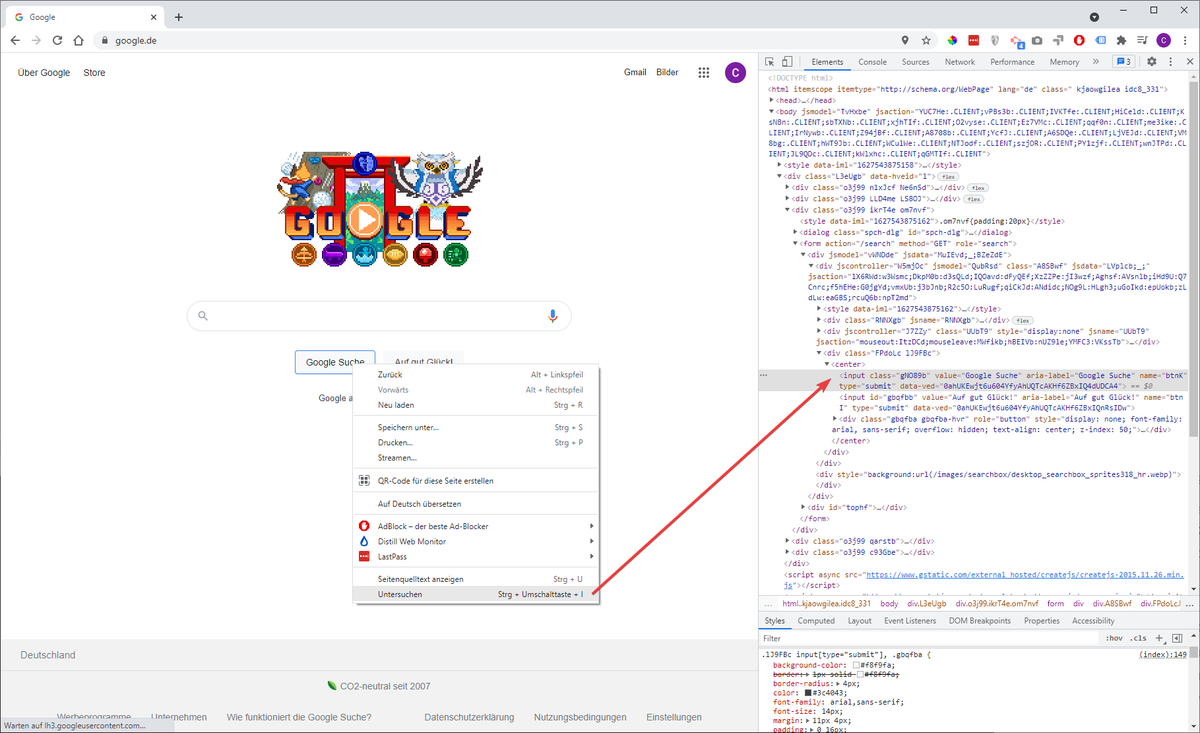Play the Google Doodle game
This screenshot has height=733, width=1200.
pos(364,220)
